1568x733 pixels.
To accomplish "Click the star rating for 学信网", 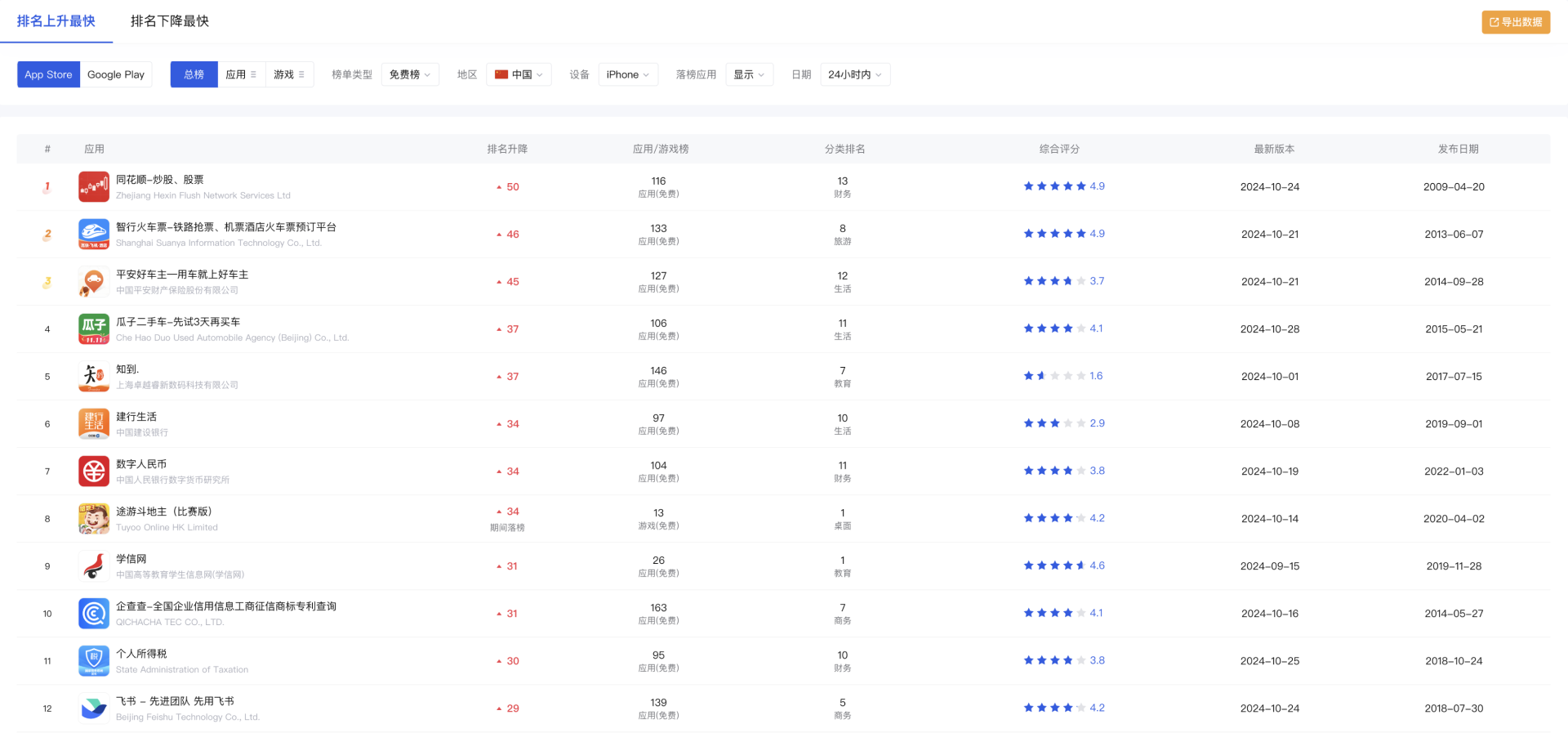I will coord(1054,565).
